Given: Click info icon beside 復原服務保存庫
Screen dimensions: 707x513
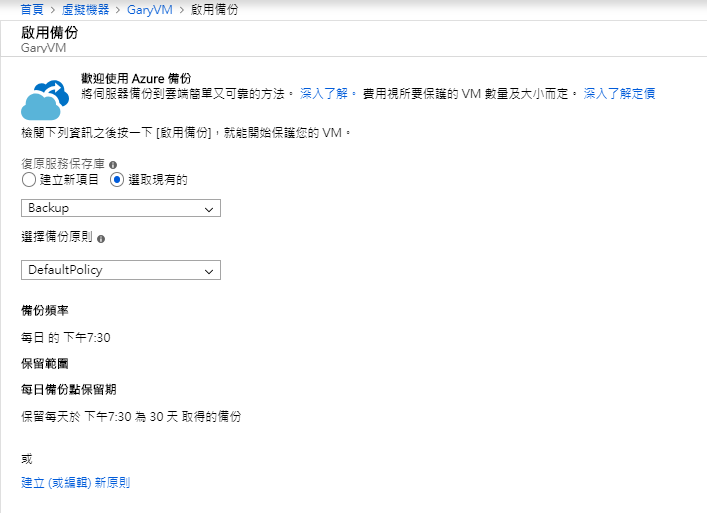Looking at the screenshot, I should point(113,165).
